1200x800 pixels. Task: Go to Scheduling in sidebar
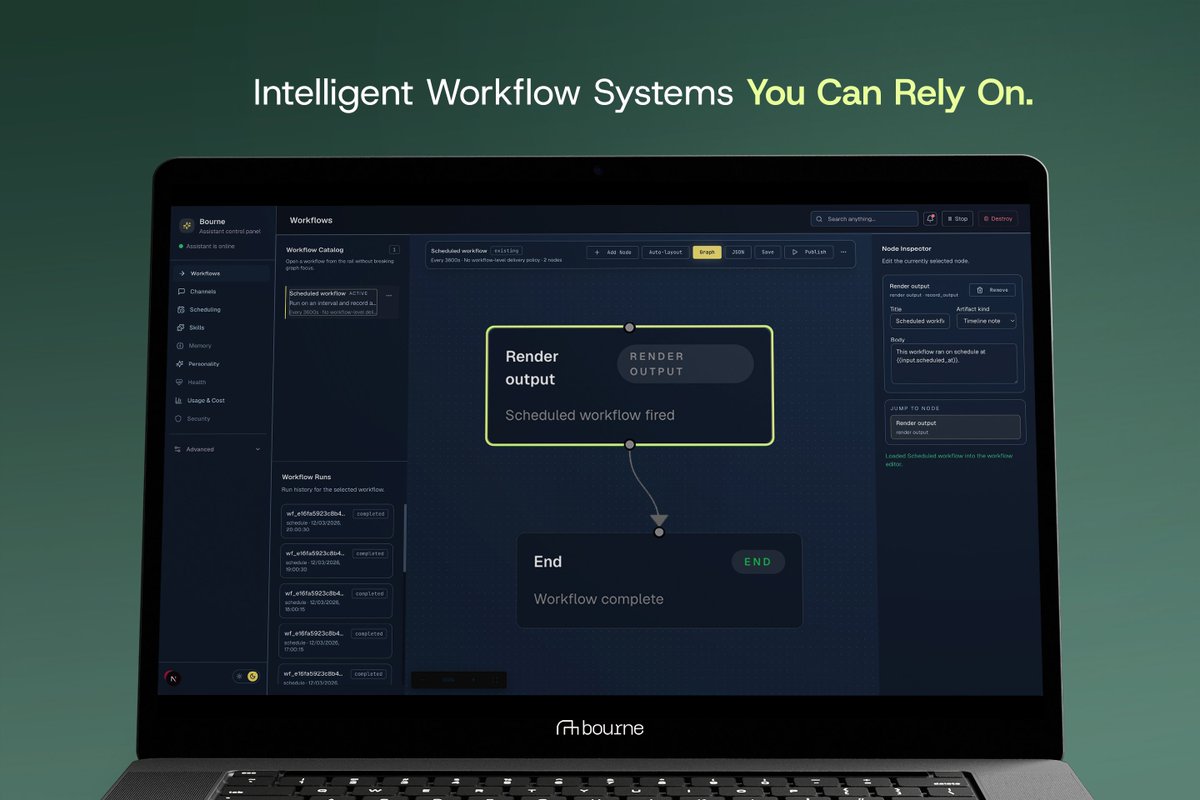(219, 310)
